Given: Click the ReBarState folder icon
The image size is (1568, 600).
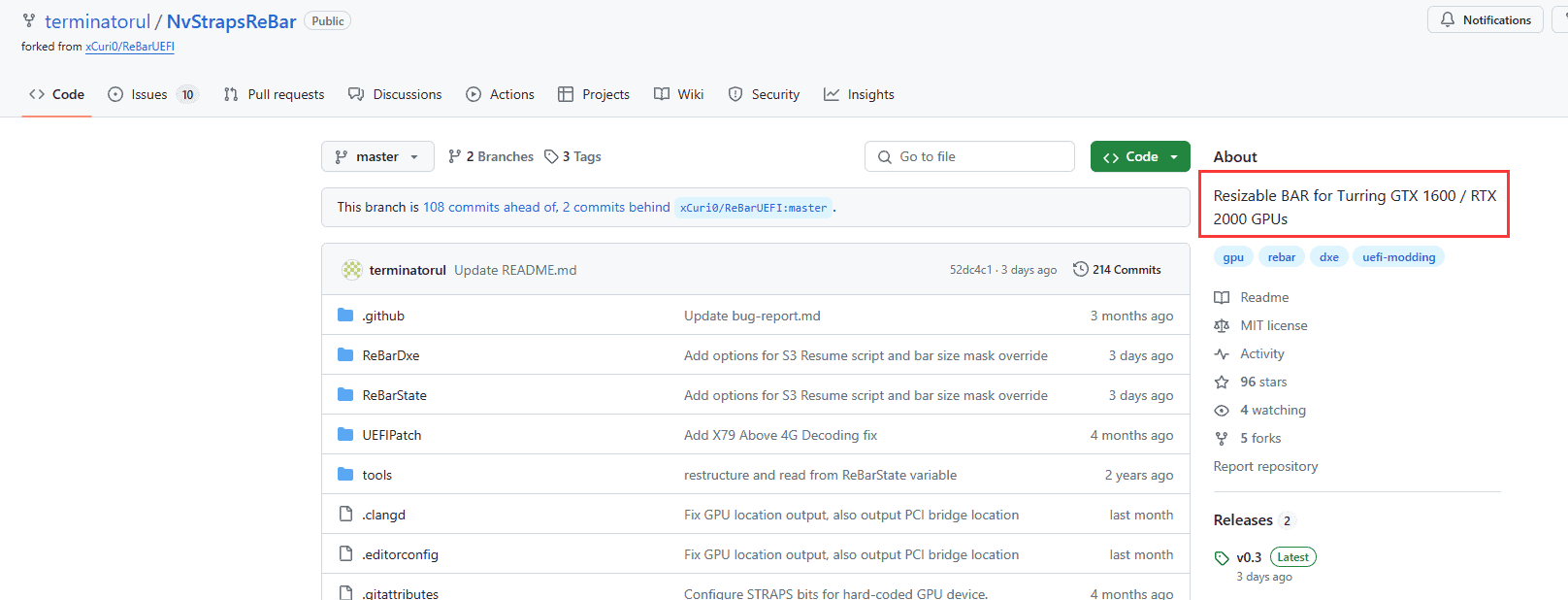Looking at the screenshot, I should [x=345, y=394].
